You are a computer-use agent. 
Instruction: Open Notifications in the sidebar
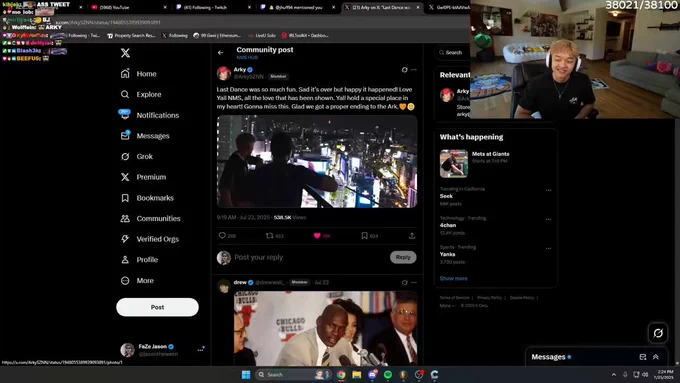point(150,115)
